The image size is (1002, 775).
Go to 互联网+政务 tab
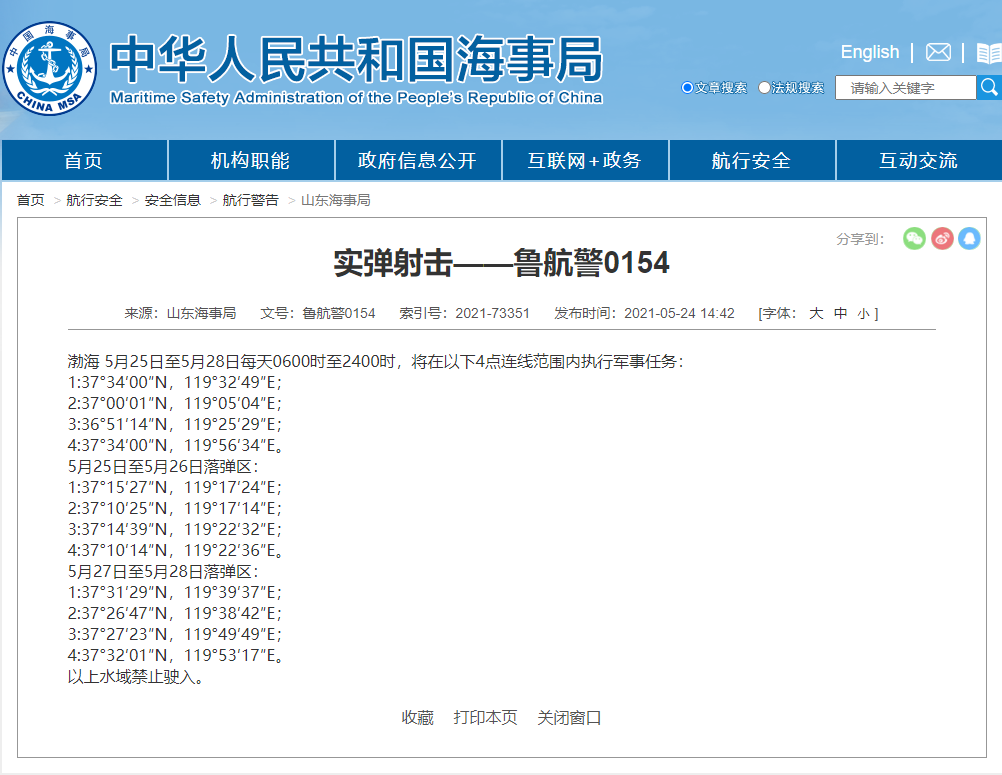pos(584,161)
